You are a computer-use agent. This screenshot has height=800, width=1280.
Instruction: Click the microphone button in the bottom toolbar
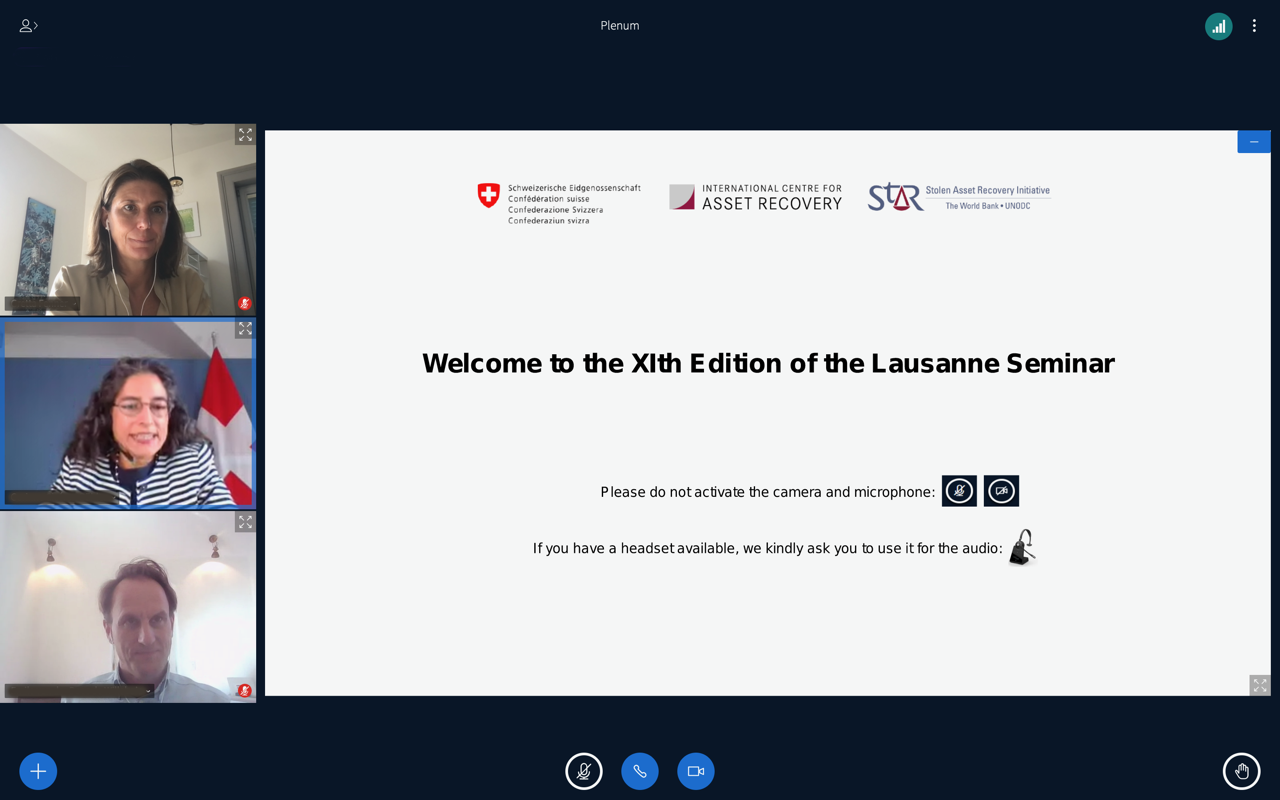click(584, 771)
